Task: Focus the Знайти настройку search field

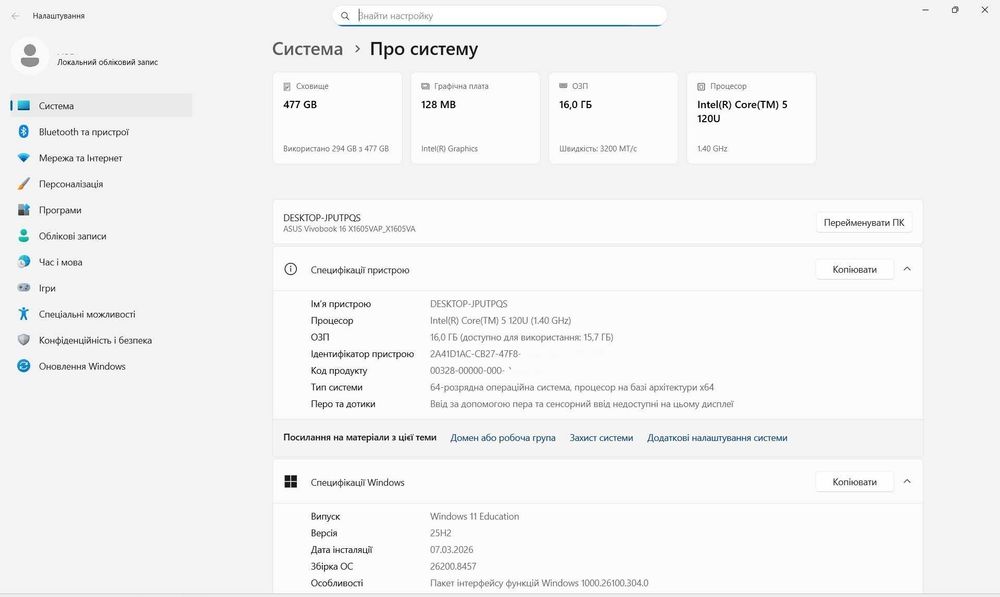Action: 499,16
